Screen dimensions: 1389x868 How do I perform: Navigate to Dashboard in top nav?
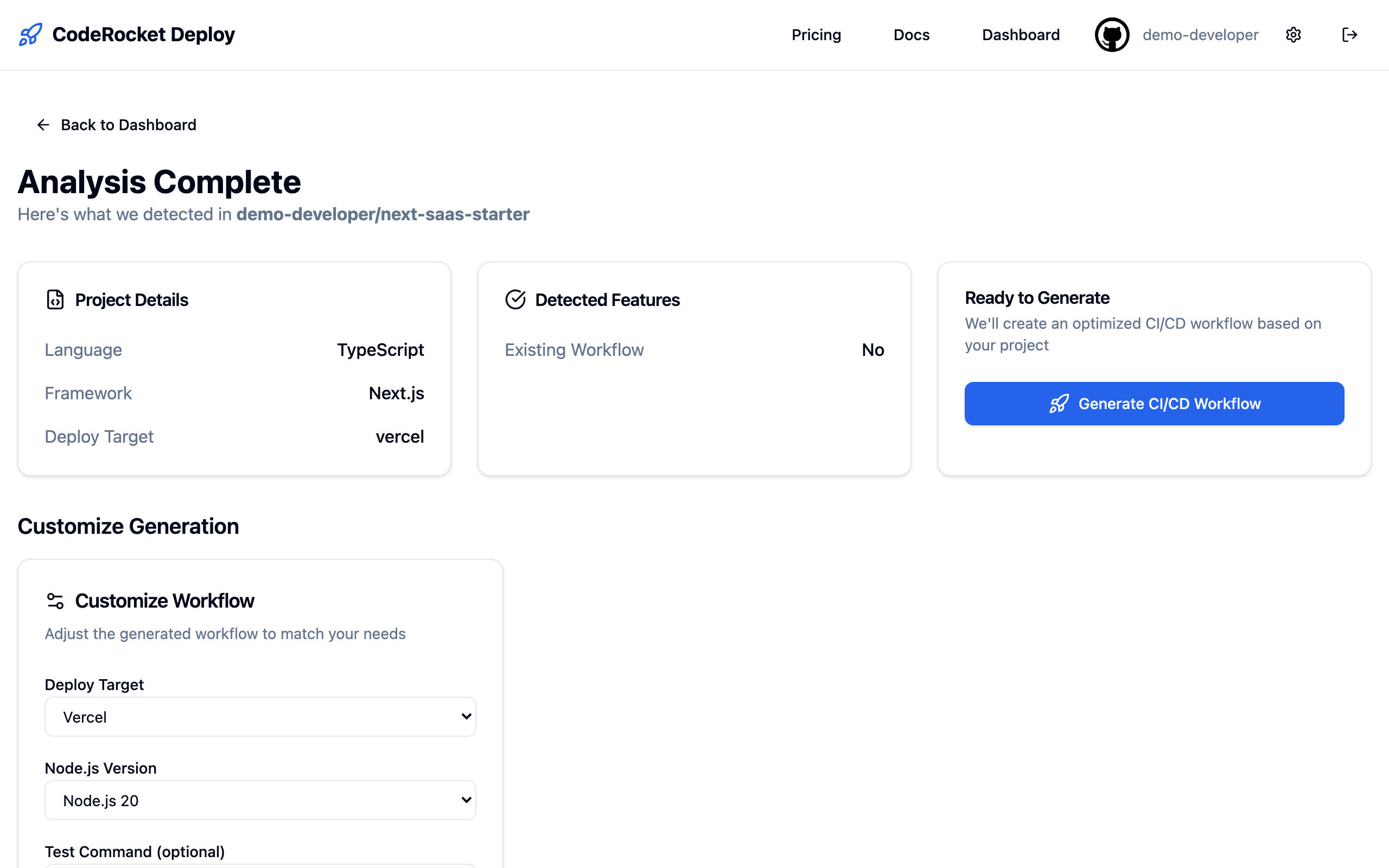(1020, 35)
